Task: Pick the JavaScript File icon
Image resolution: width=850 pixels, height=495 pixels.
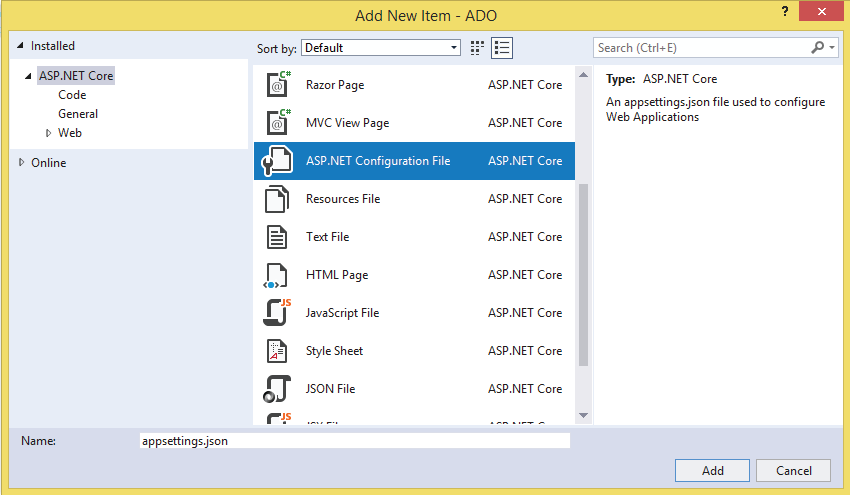Action: point(277,313)
